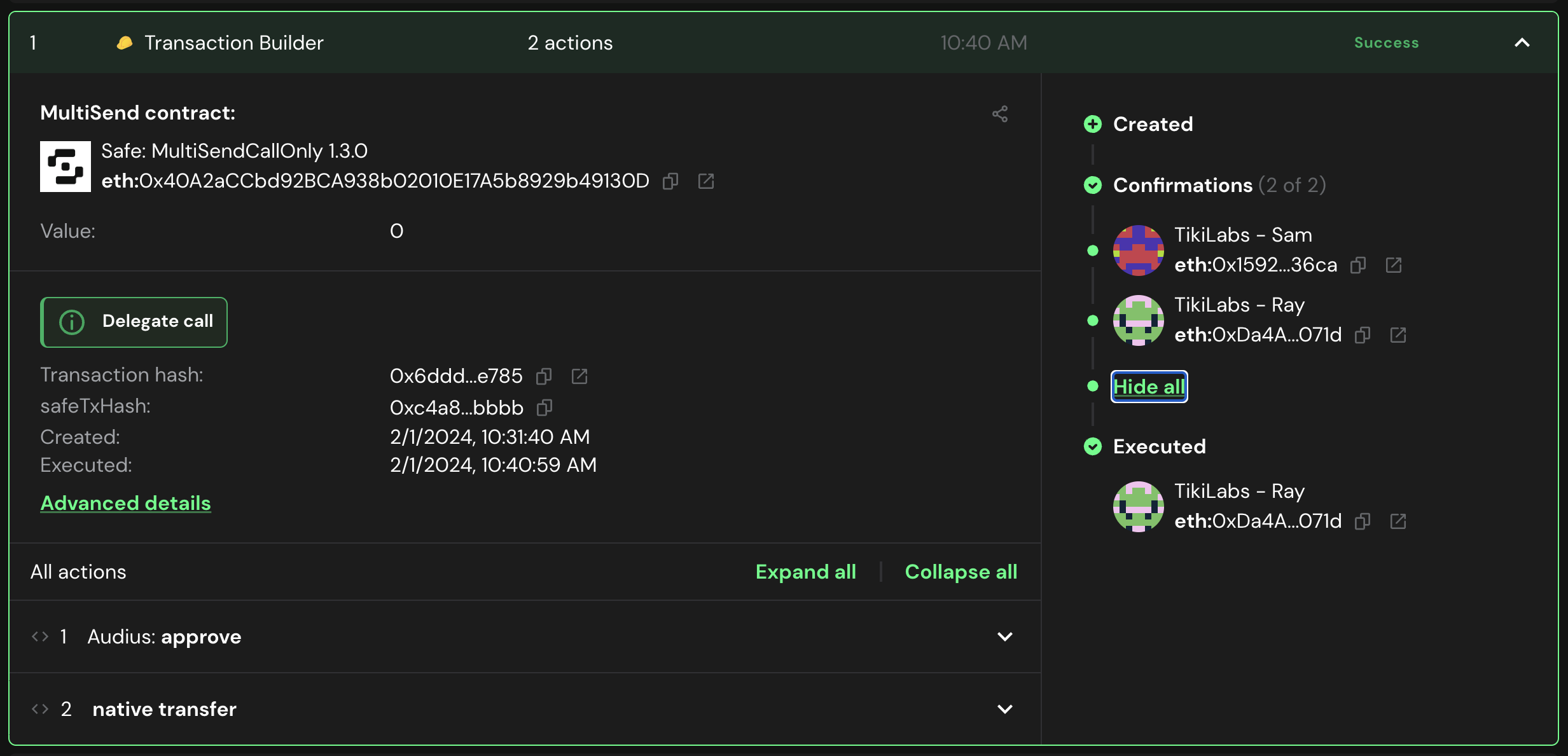Image resolution: width=1568 pixels, height=756 pixels.
Task: Expand the native transfer action
Action: pos(1005,709)
